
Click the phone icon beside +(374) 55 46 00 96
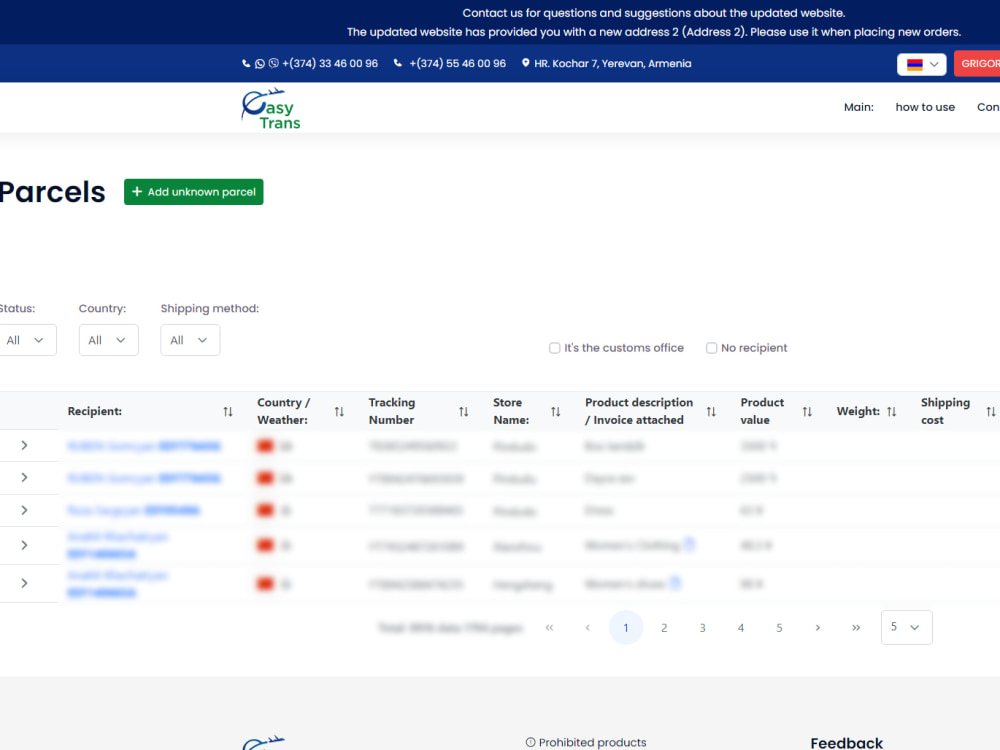pos(397,63)
